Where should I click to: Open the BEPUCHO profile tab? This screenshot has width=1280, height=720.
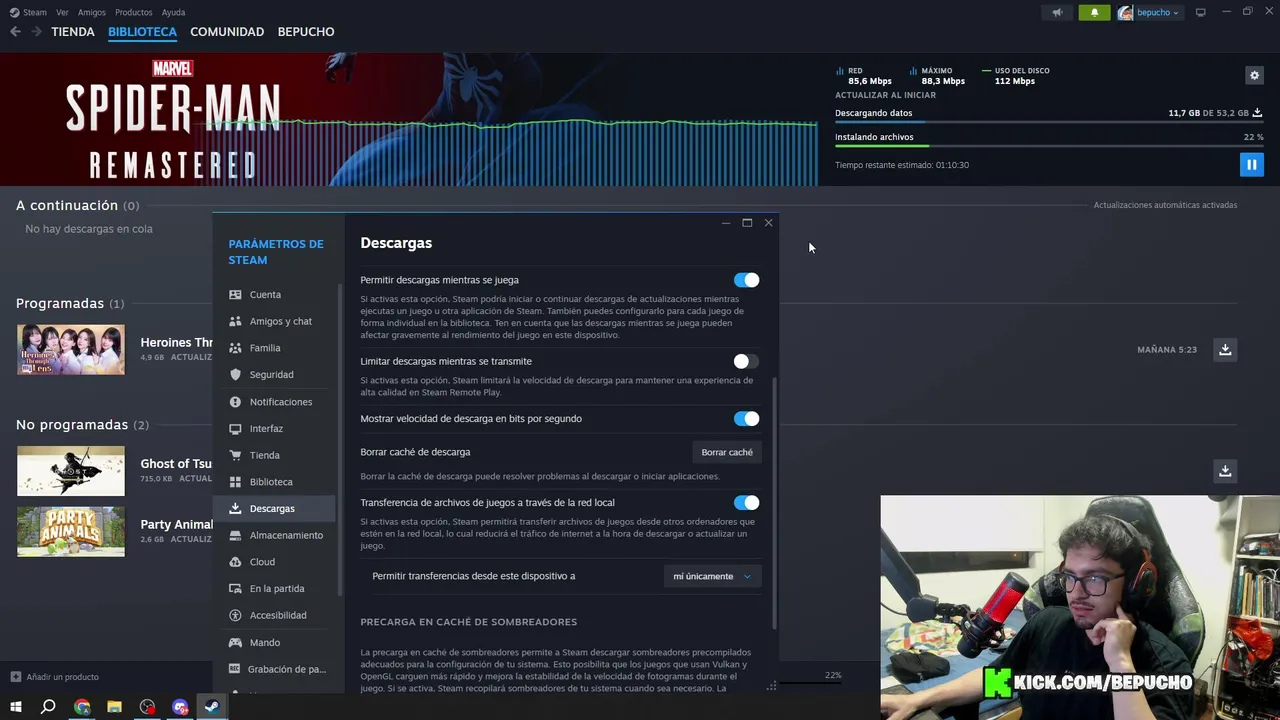(306, 31)
